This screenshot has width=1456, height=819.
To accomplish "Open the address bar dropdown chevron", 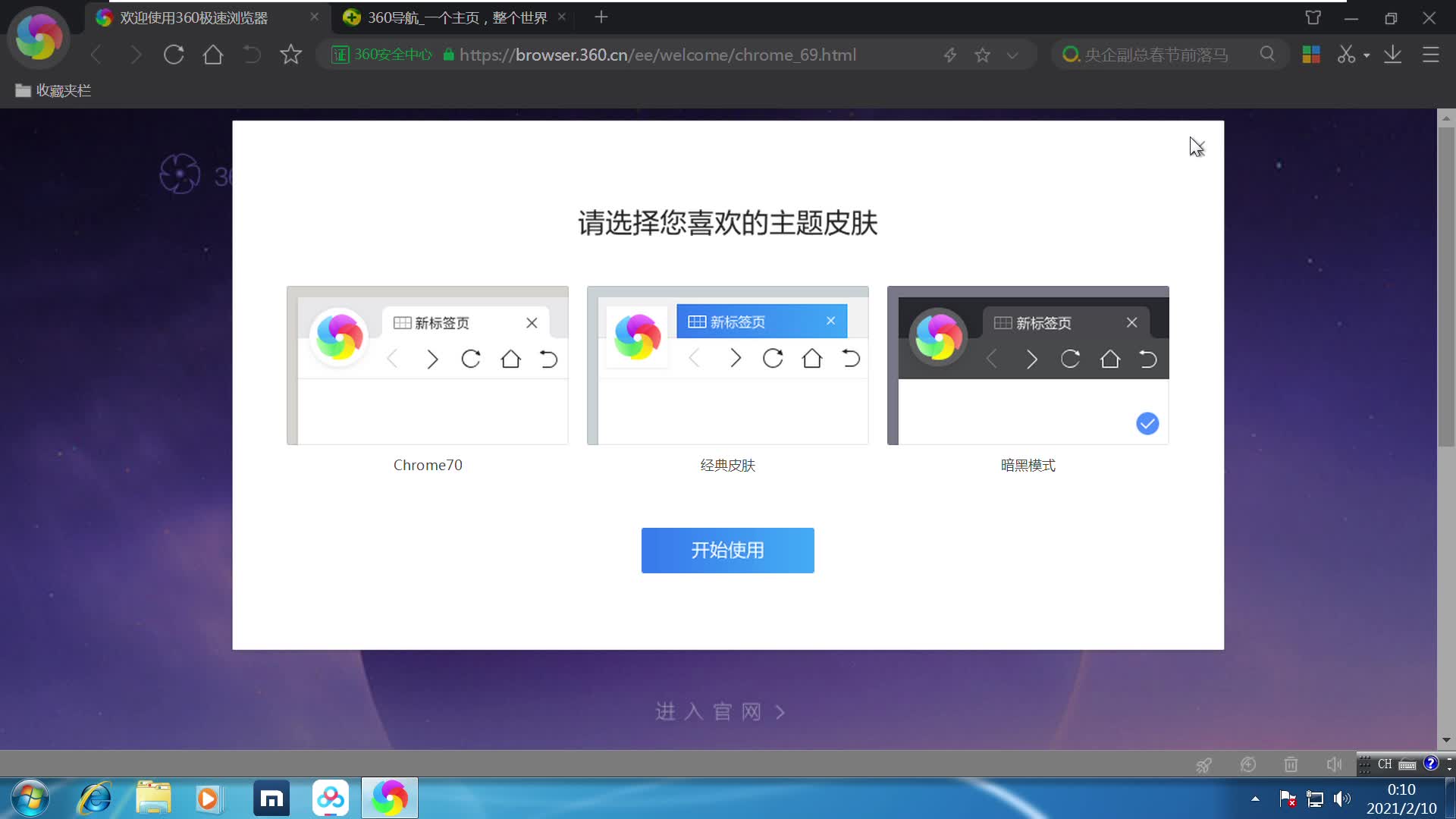I will click(1013, 55).
